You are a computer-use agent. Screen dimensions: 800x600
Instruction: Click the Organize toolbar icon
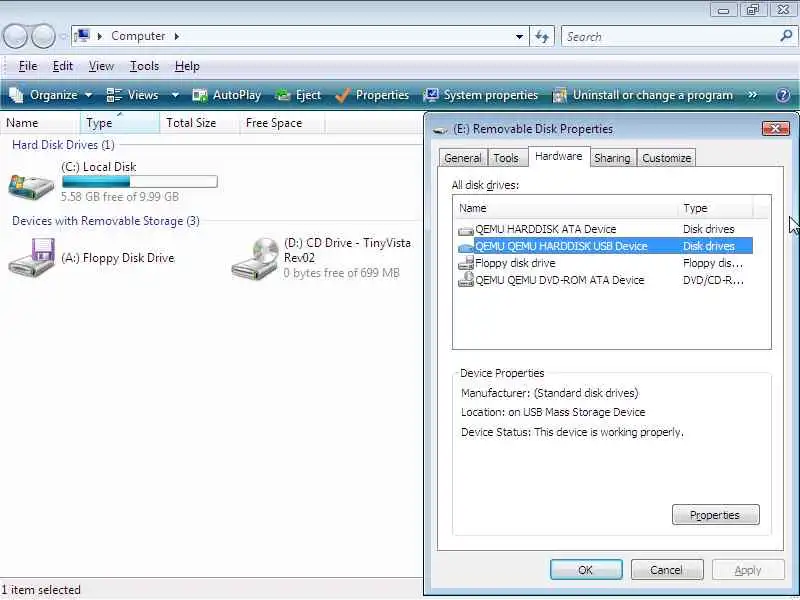(x=16, y=95)
